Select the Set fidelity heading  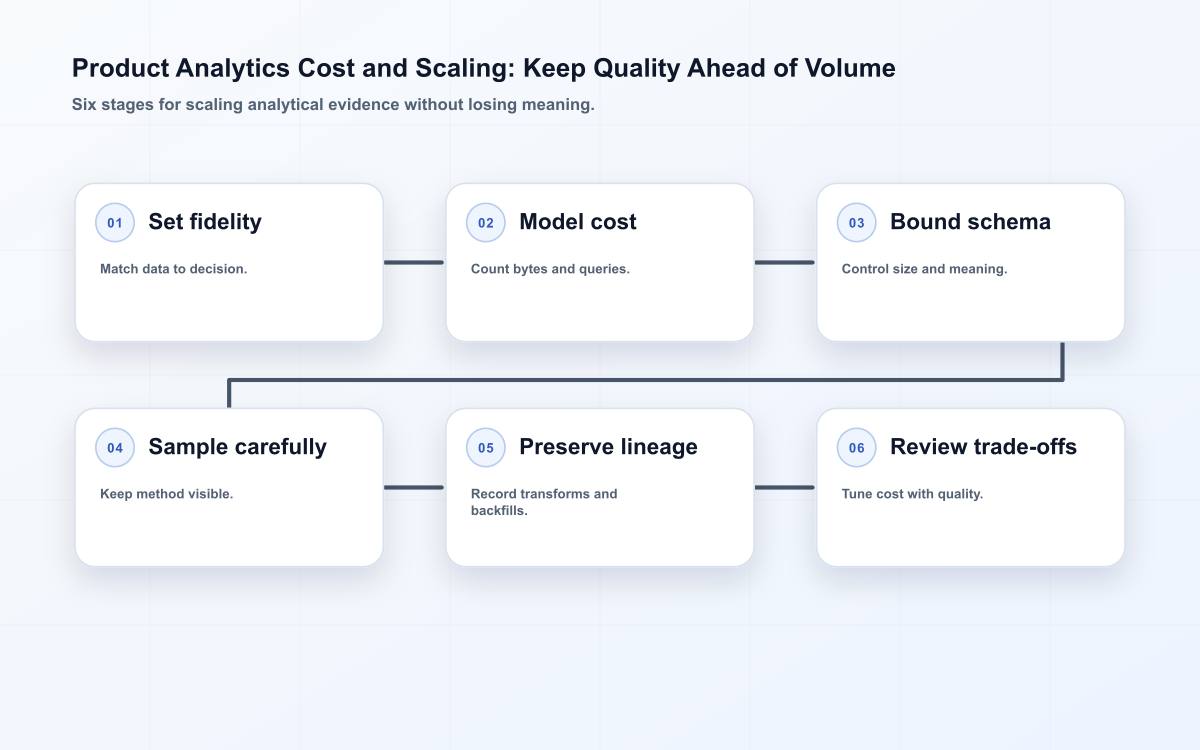click(205, 222)
